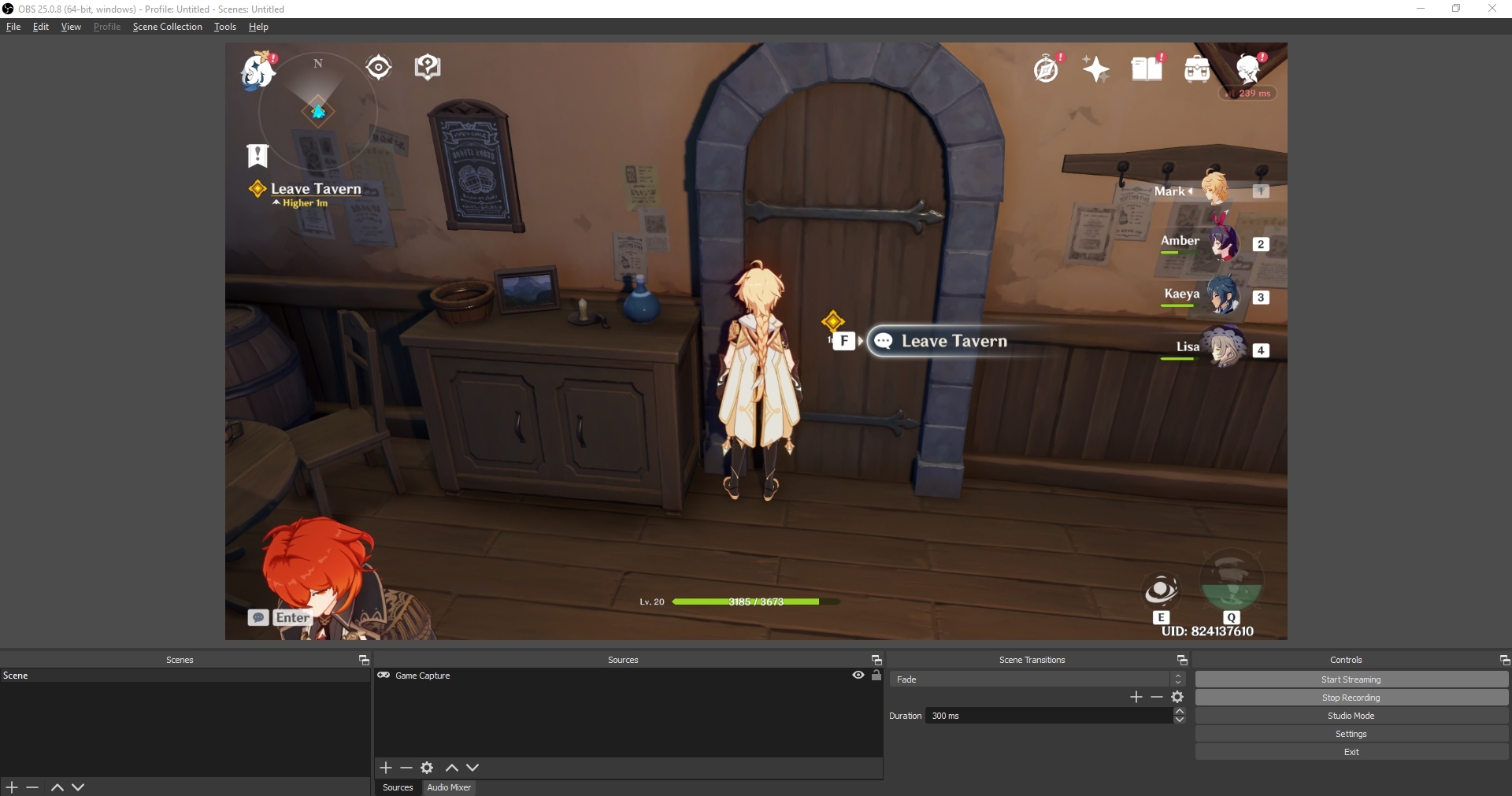1512x796 pixels.
Task: Increase transition duration with the up arrow
Action: pyautogui.click(x=1180, y=712)
